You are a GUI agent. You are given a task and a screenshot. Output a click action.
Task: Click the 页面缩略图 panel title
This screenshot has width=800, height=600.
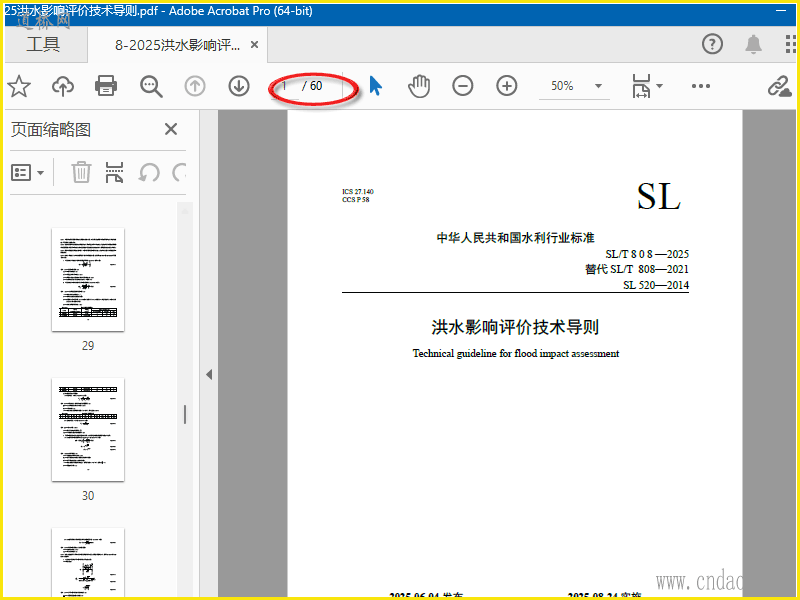click(51, 130)
